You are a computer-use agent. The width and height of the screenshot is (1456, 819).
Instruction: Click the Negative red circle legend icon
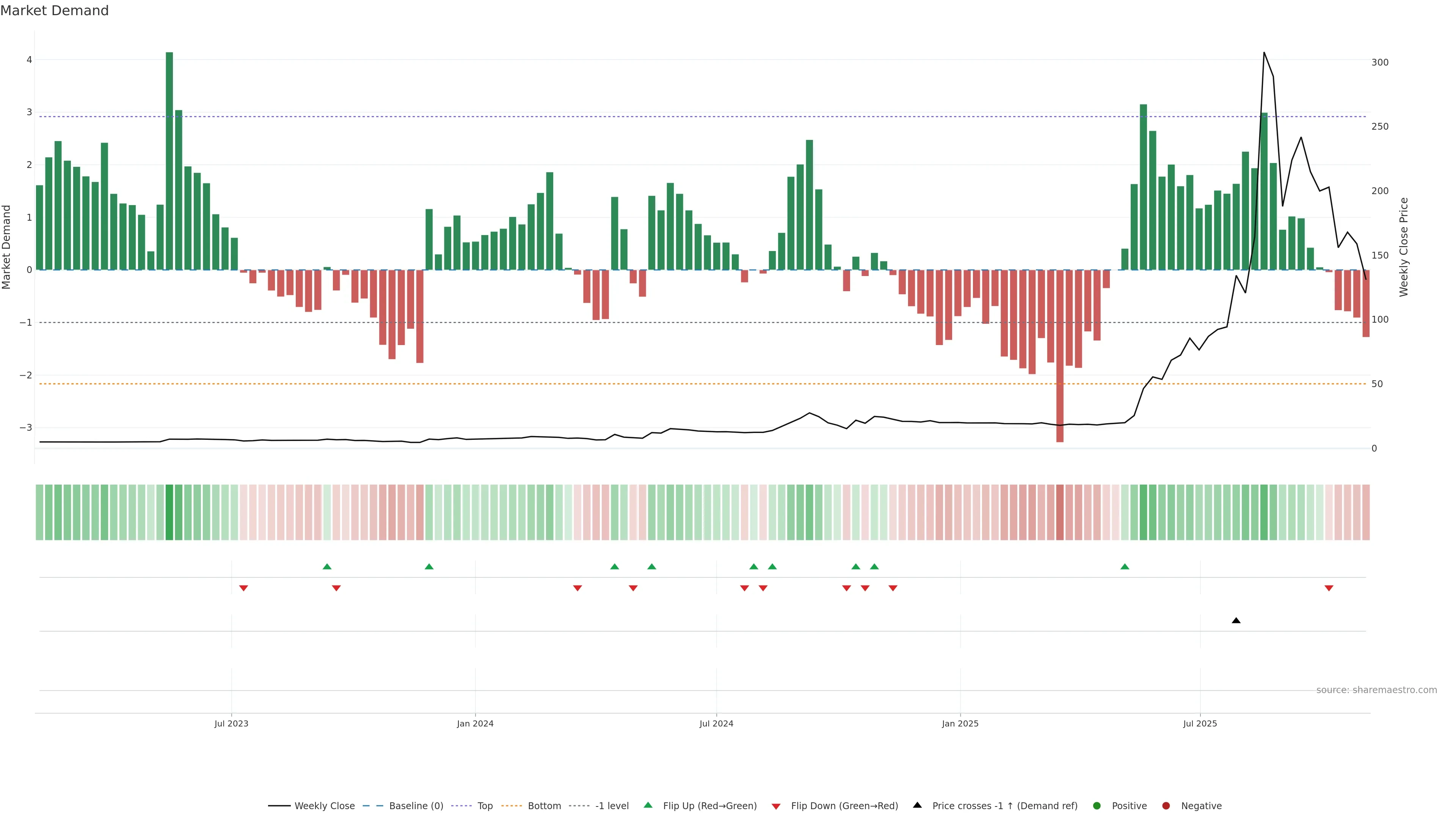pos(1166,805)
